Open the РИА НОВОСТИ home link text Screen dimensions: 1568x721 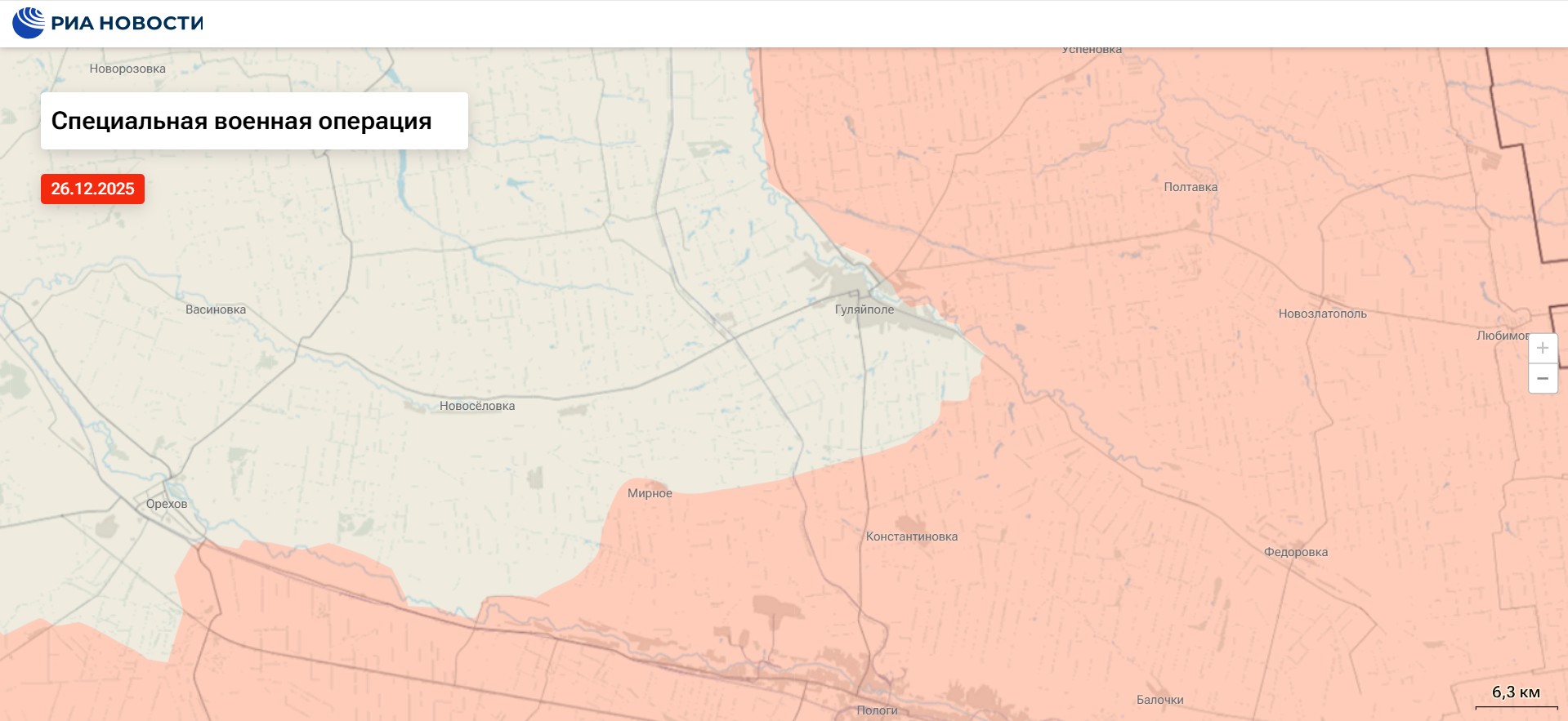pos(127,24)
